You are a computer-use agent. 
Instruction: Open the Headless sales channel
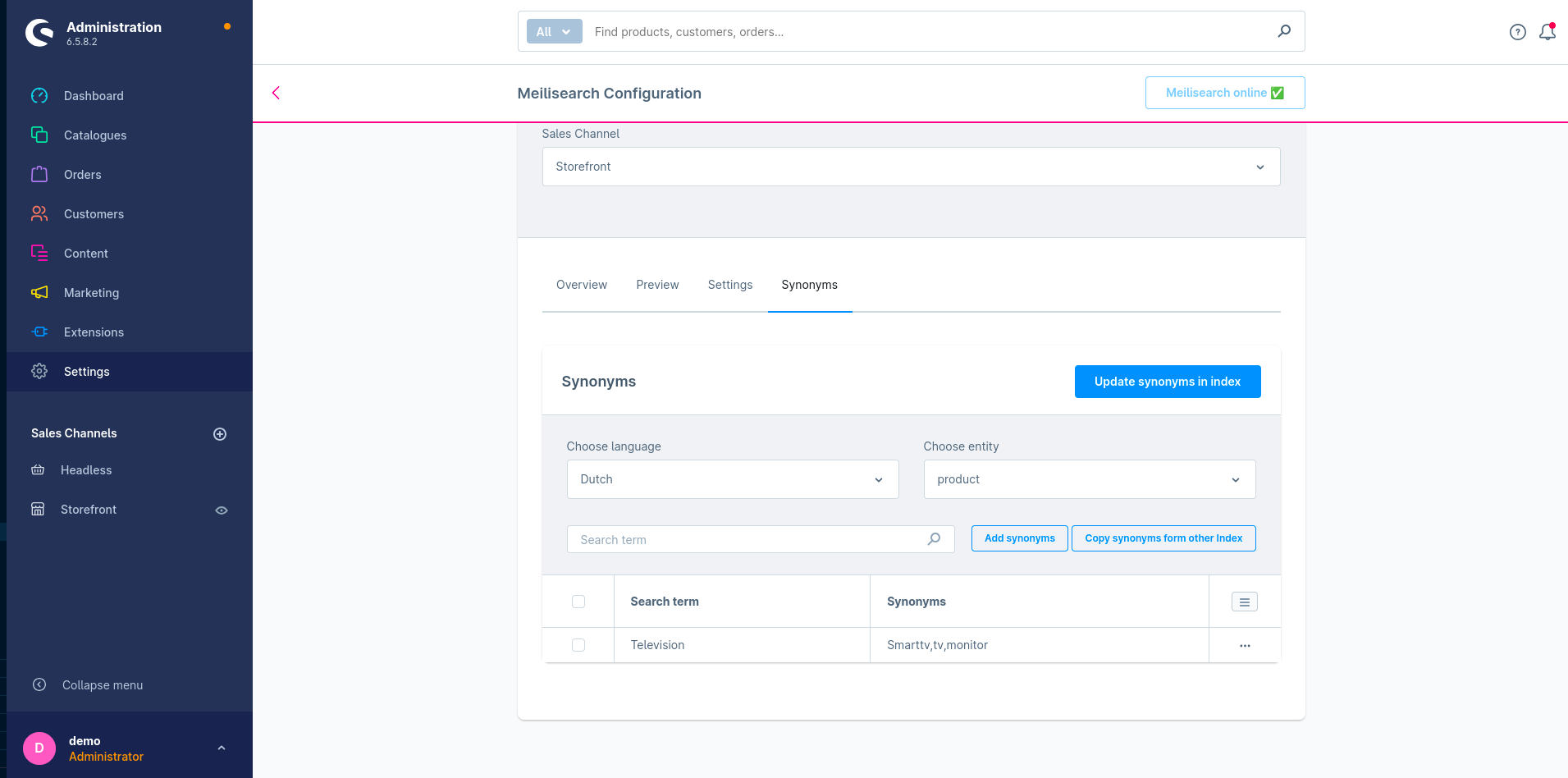pos(86,470)
